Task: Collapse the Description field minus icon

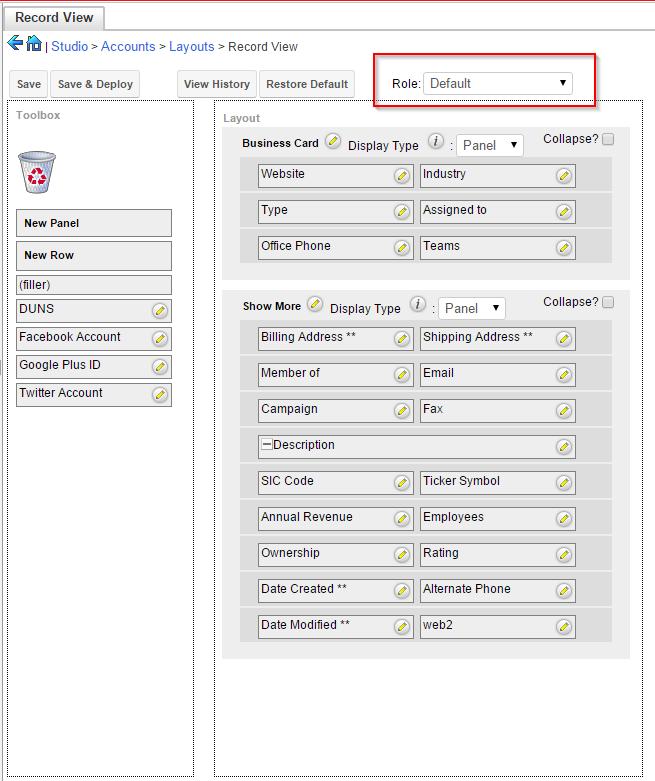Action: coord(267,444)
